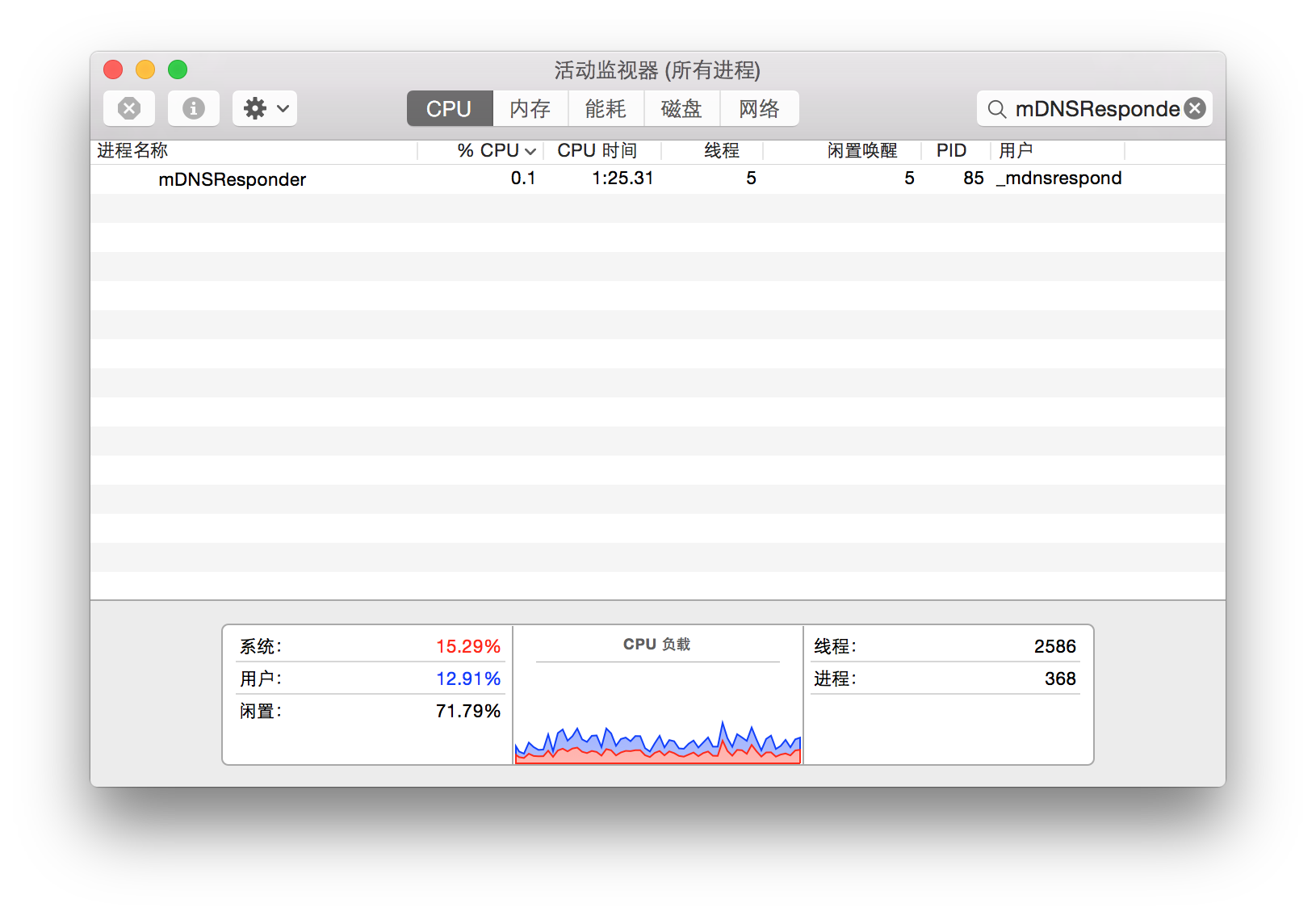This screenshot has height=916, width=1316.
Task: Sort by % CPU column header
Action: coord(481,151)
